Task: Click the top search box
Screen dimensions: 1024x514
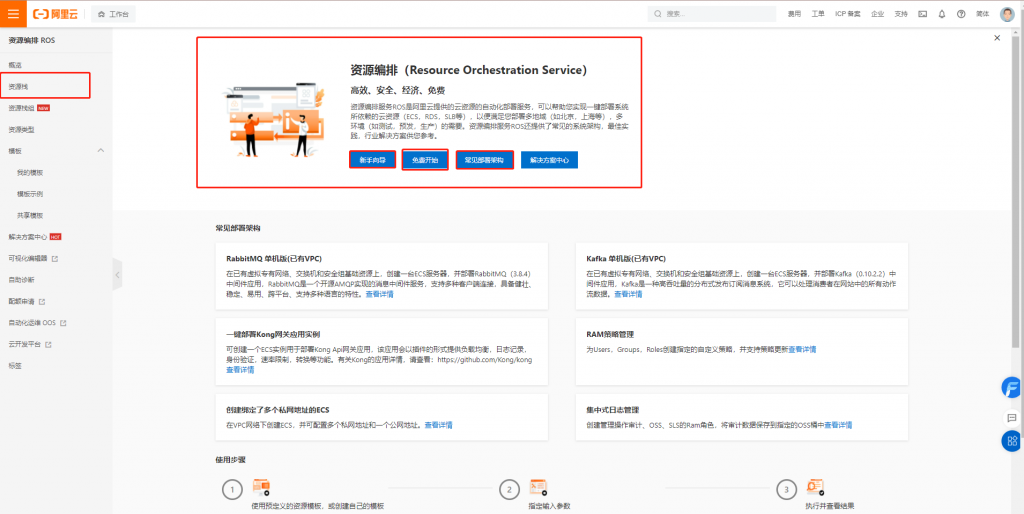Action: [712, 14]
